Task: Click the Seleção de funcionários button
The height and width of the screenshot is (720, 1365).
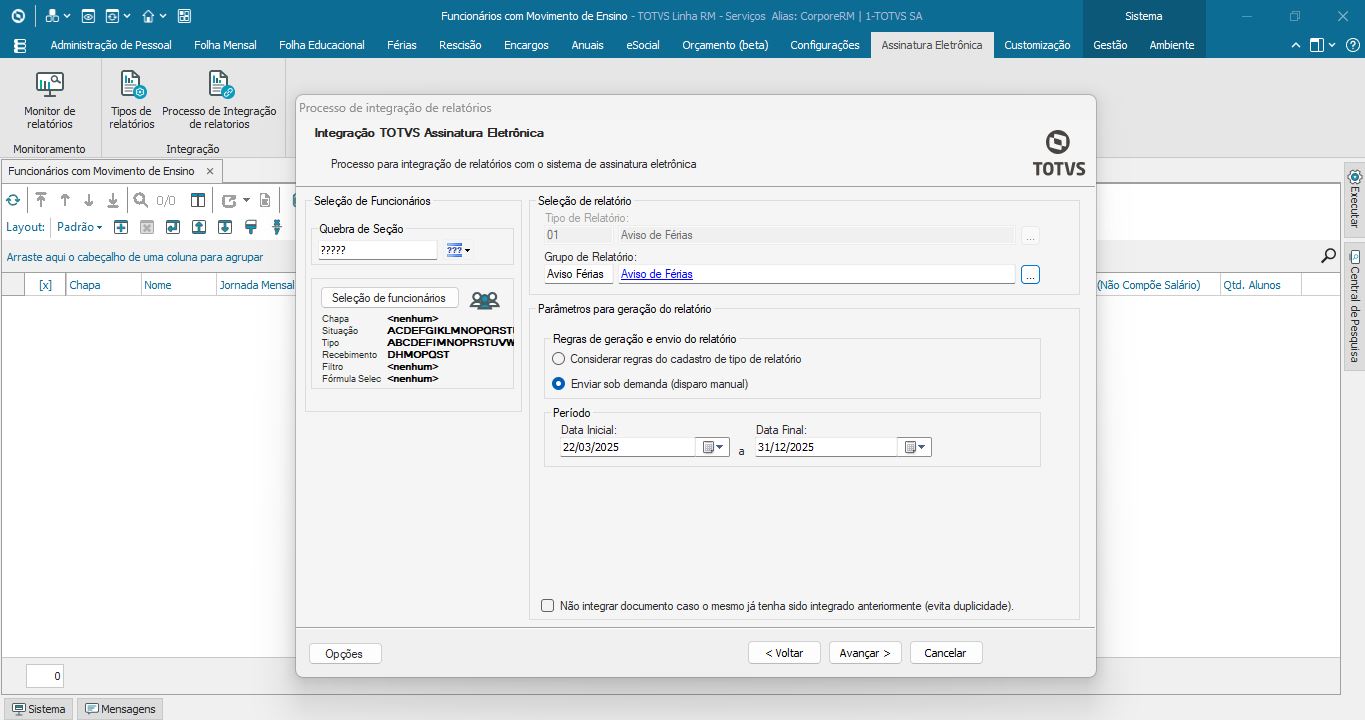Action: click(389, 298)
